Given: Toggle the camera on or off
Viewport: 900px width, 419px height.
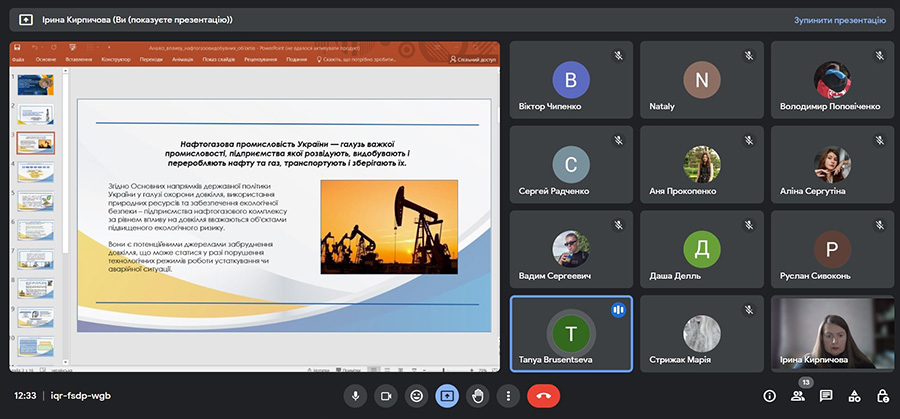Looking at the screenshot, I should click(x=385, y=396).
